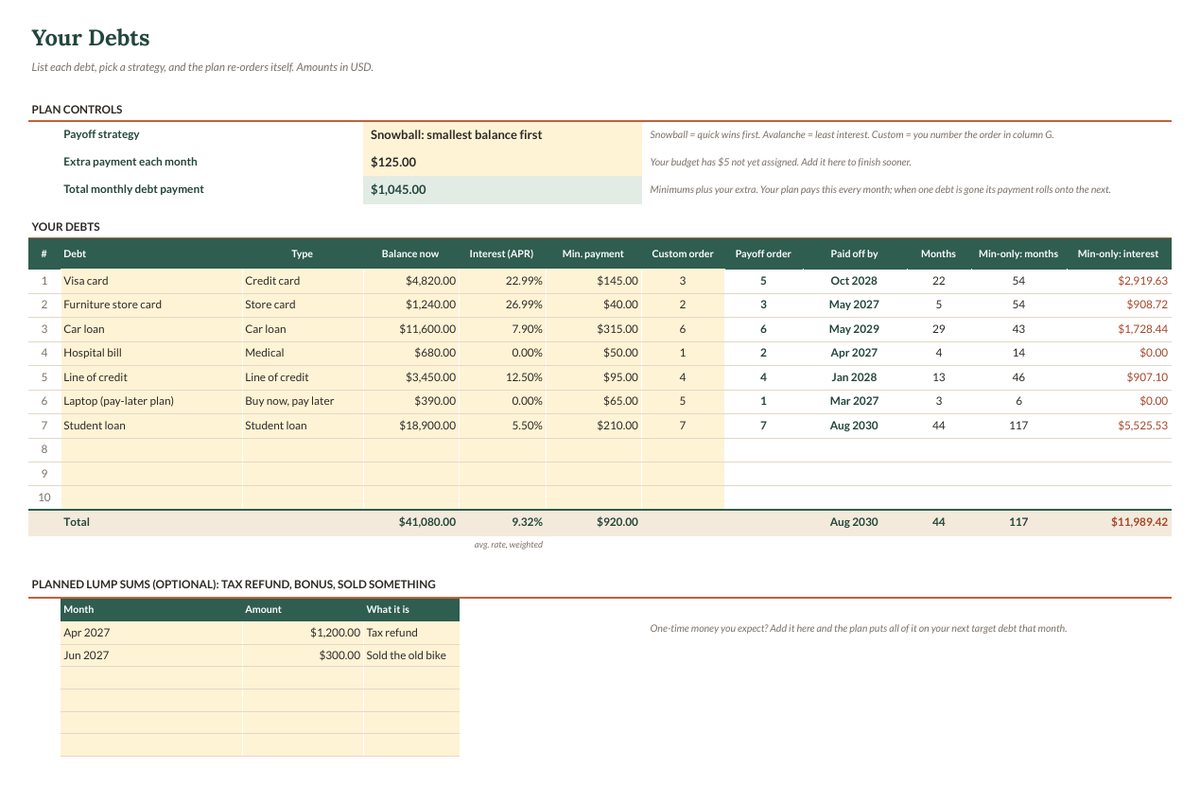Click the 'Student loan' debt name cell

click(x=151, y=425)
